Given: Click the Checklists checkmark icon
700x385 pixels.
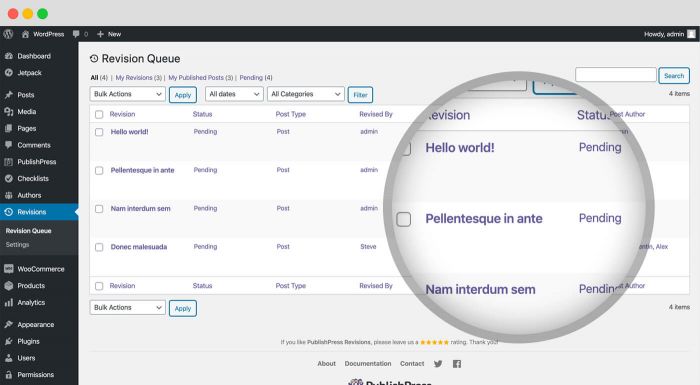Looking at the screenshot, I should click(8, 178).
